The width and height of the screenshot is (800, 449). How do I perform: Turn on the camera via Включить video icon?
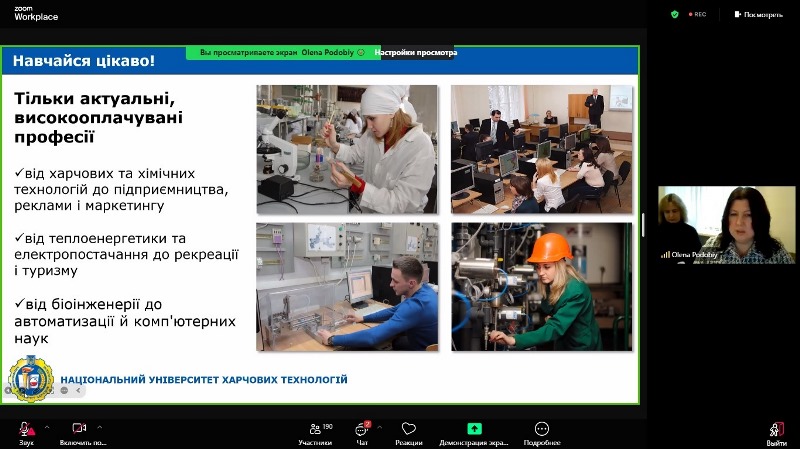tap(80, 429)
